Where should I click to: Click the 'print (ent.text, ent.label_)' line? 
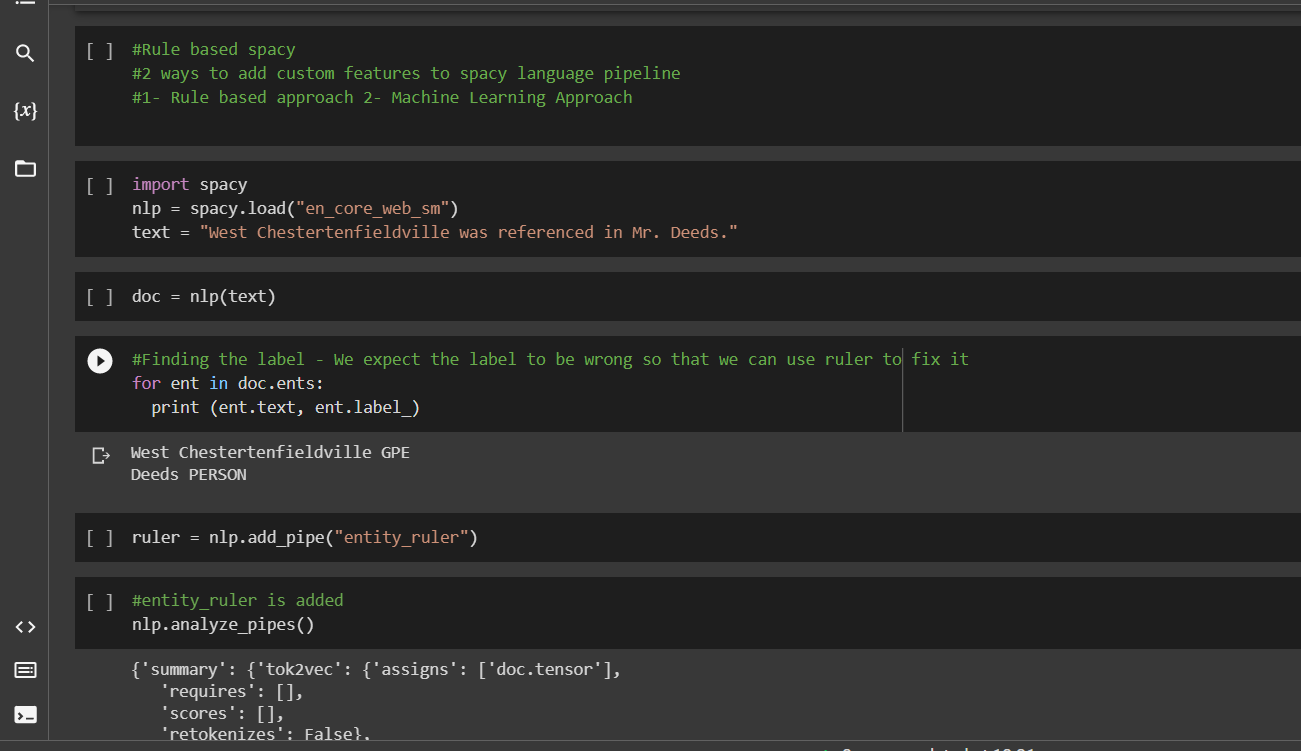[x=285, y=407]
